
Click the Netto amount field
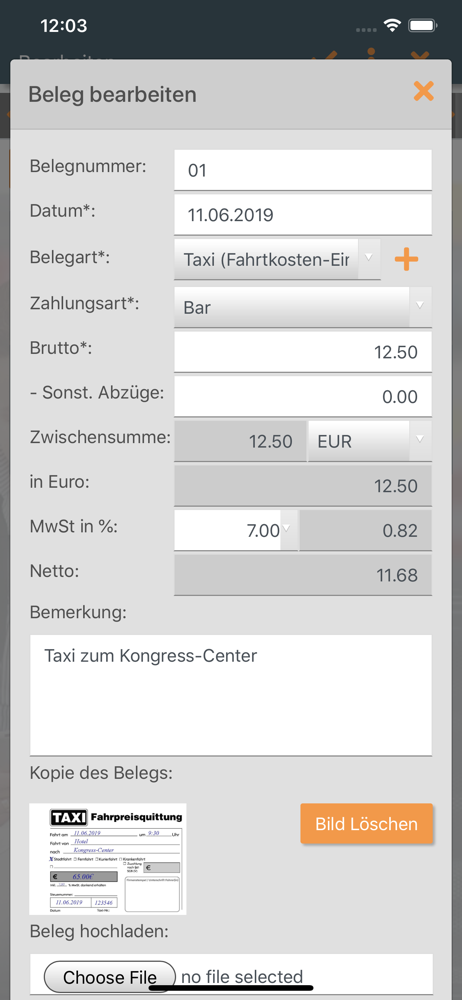tap(302, 575)
